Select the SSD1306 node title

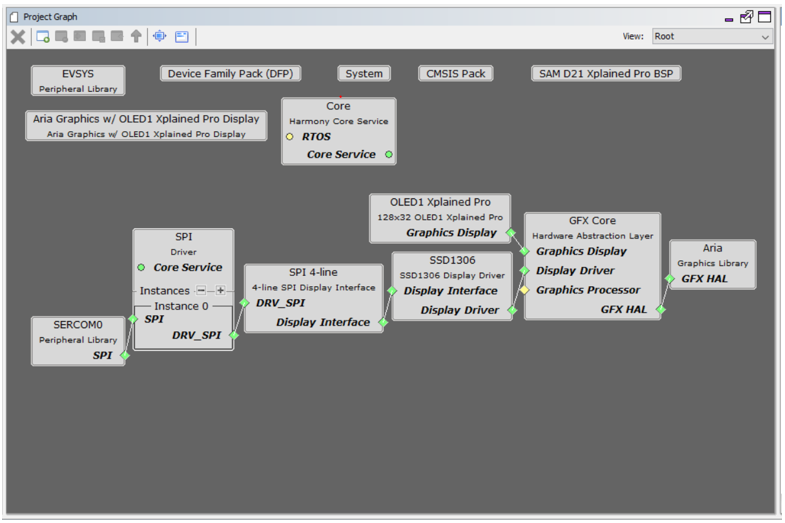[x=452, y=260]
